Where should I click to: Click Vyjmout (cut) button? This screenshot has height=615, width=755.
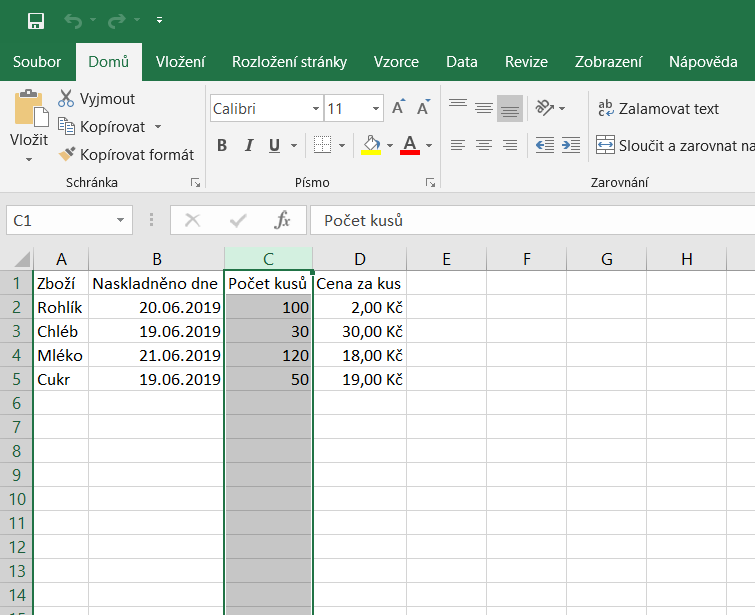click(x=96, y=99)
